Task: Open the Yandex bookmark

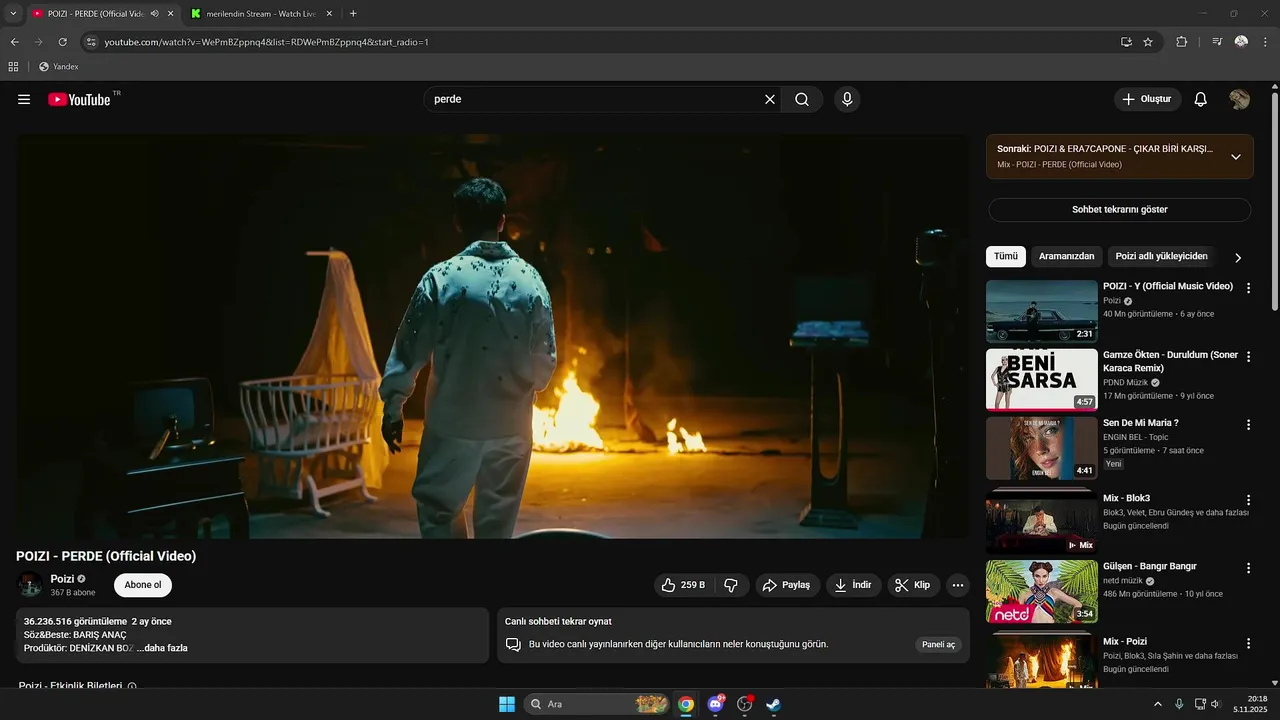Action: tap(59, 67)
